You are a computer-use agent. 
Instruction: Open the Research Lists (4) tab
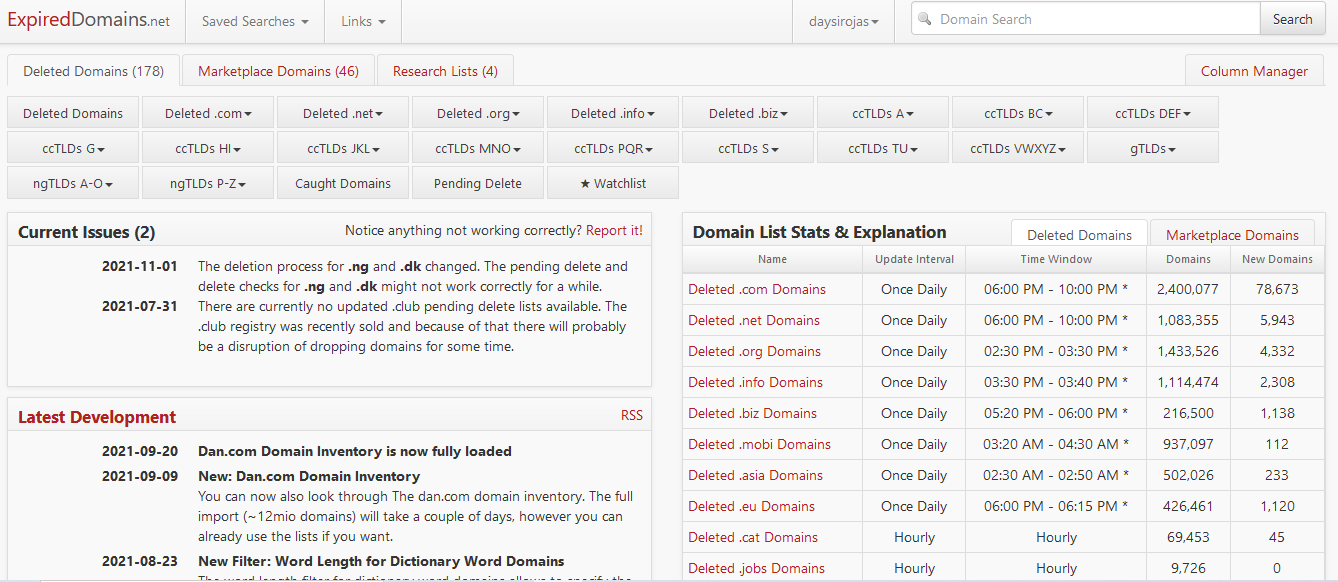[445, 71]
